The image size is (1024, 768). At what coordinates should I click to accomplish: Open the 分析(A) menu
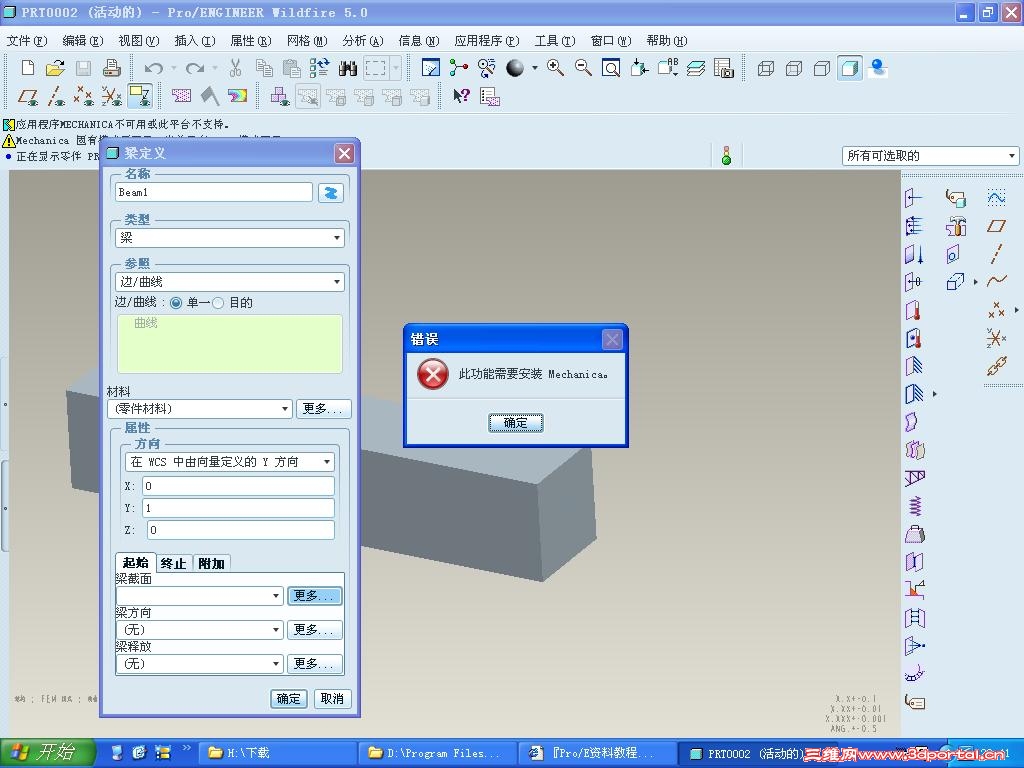point(362,40)
